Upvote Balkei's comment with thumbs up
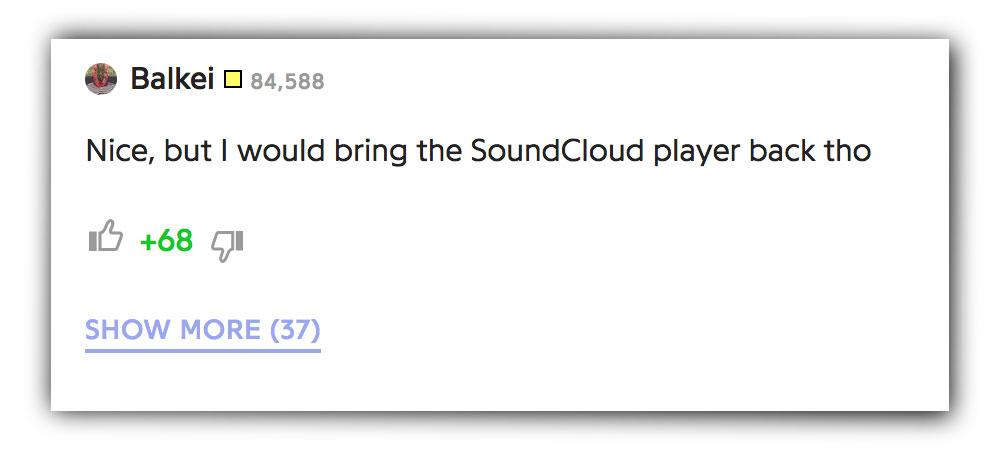 106,236
